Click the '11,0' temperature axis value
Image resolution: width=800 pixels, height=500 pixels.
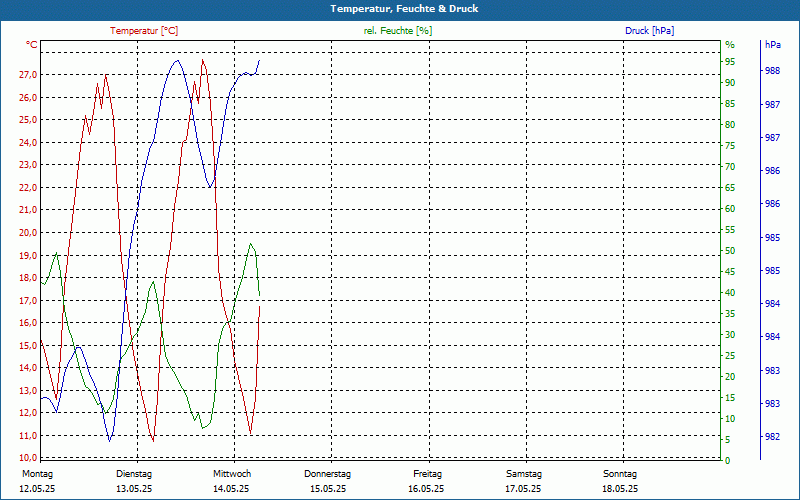(x=28, y=435)
